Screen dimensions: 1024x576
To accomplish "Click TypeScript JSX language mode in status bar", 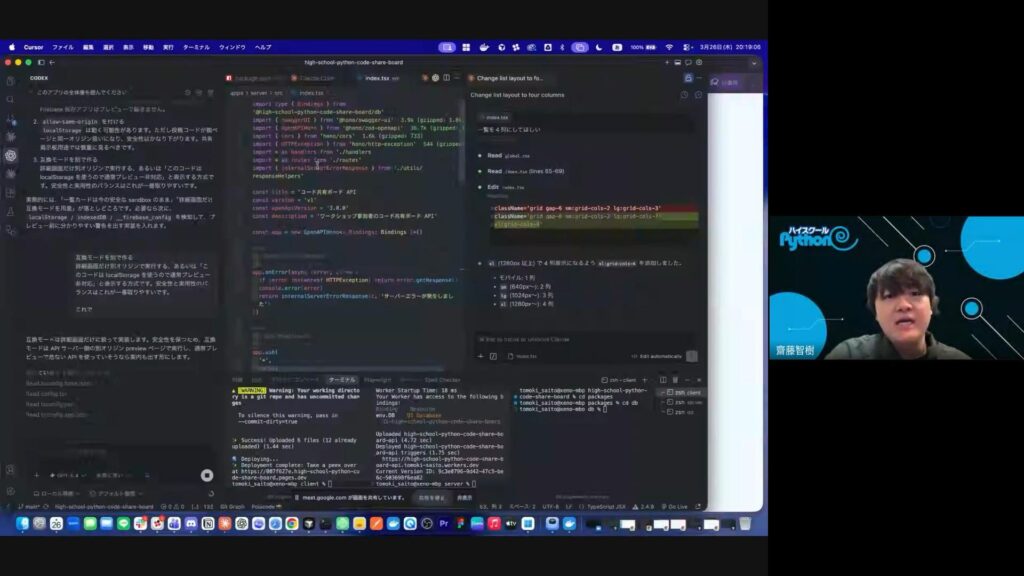I will pyautogui.click(x=605, y=506).
